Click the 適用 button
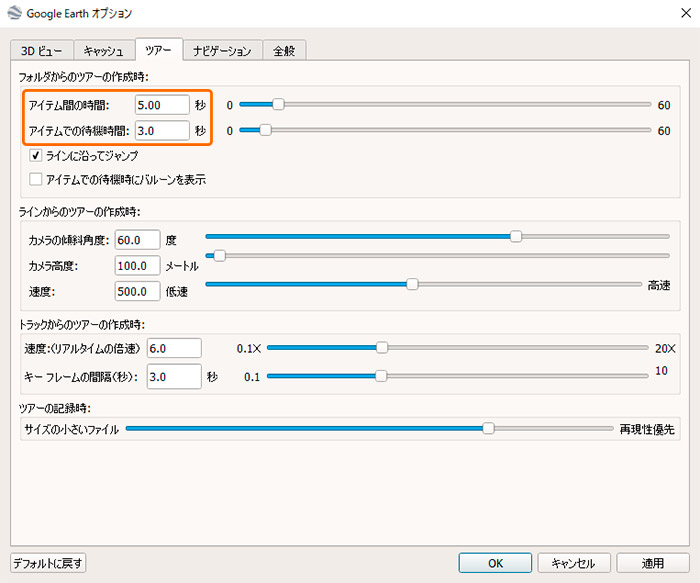 pos(653,563)
